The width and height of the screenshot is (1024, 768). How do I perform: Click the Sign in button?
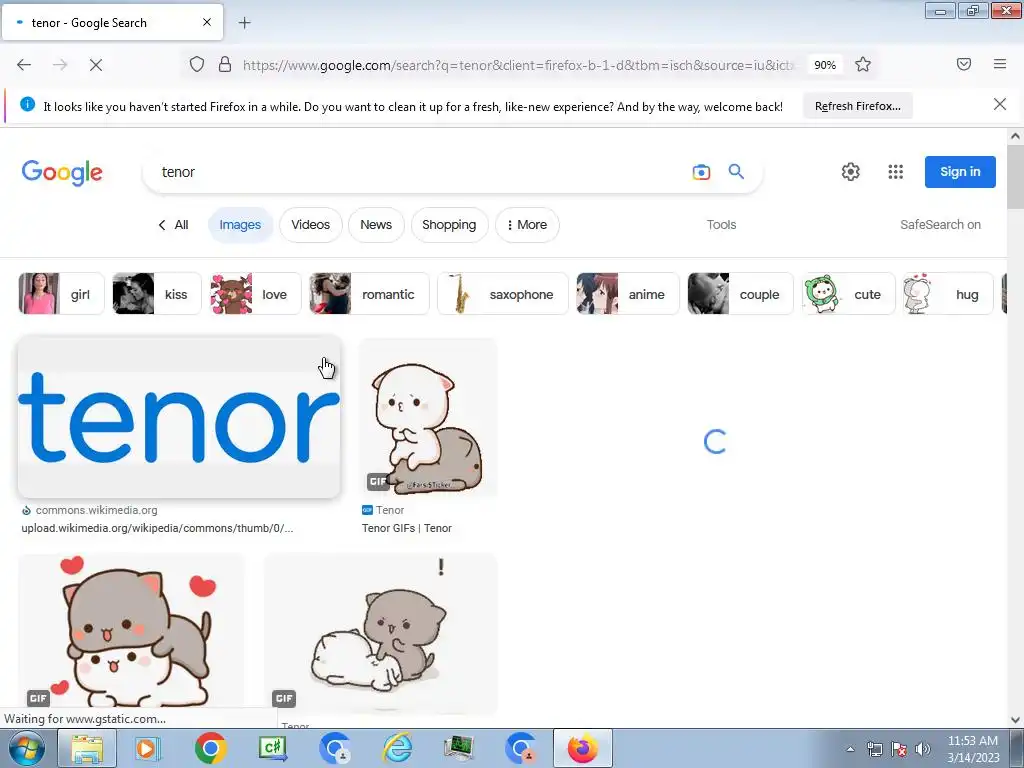(960, 172)
